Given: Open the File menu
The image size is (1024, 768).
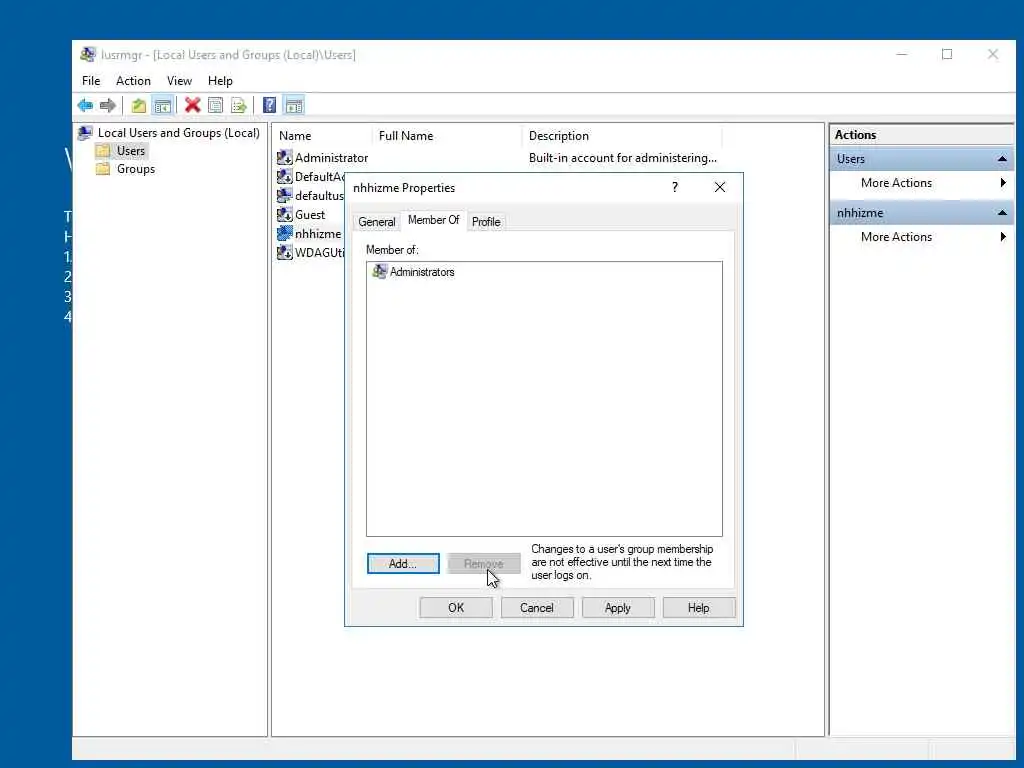Looking at the screenshot, I should [91, 81].
